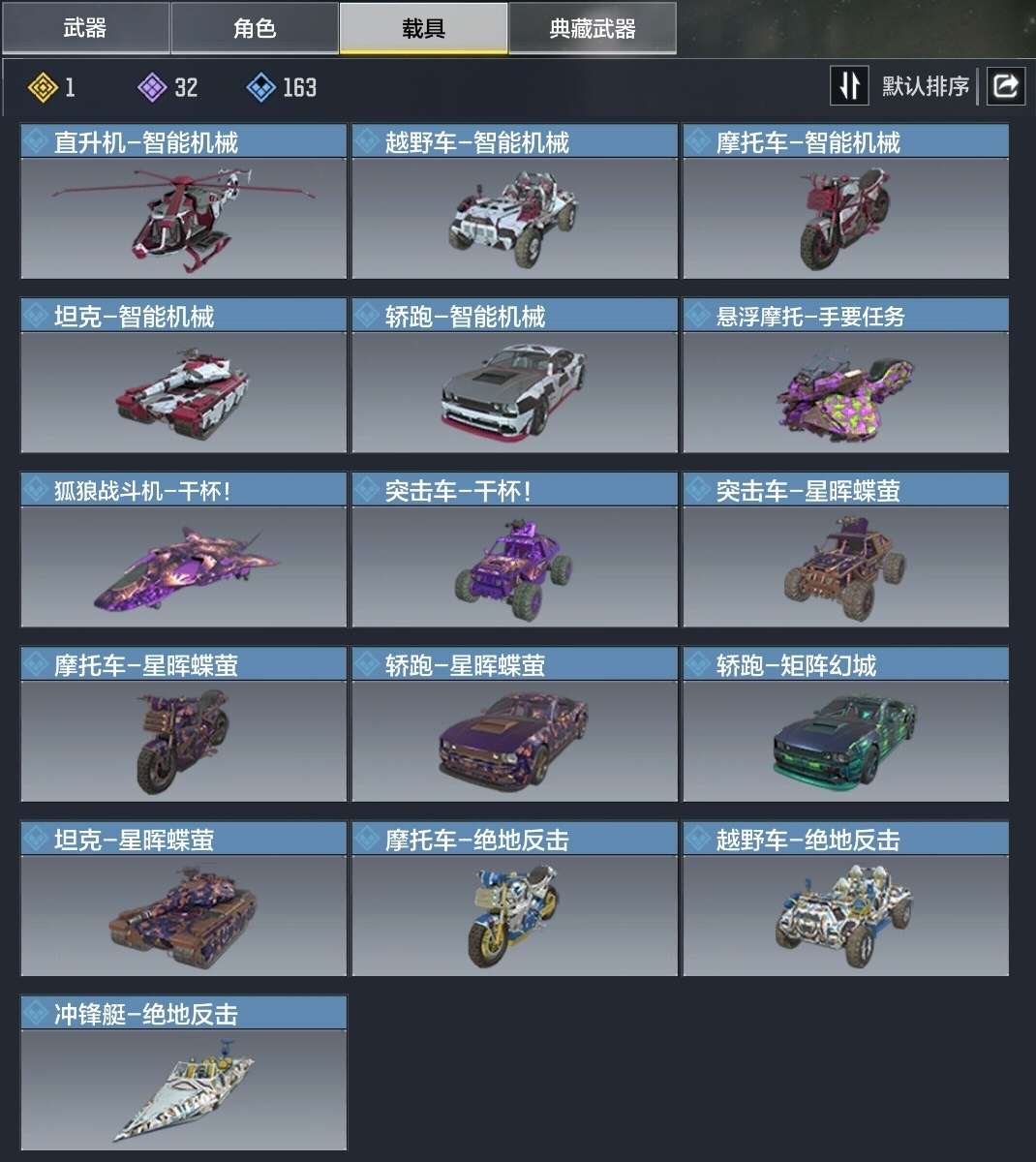Choose the 摩托车-绝地反击 motorcycle card

pos(515,899)
